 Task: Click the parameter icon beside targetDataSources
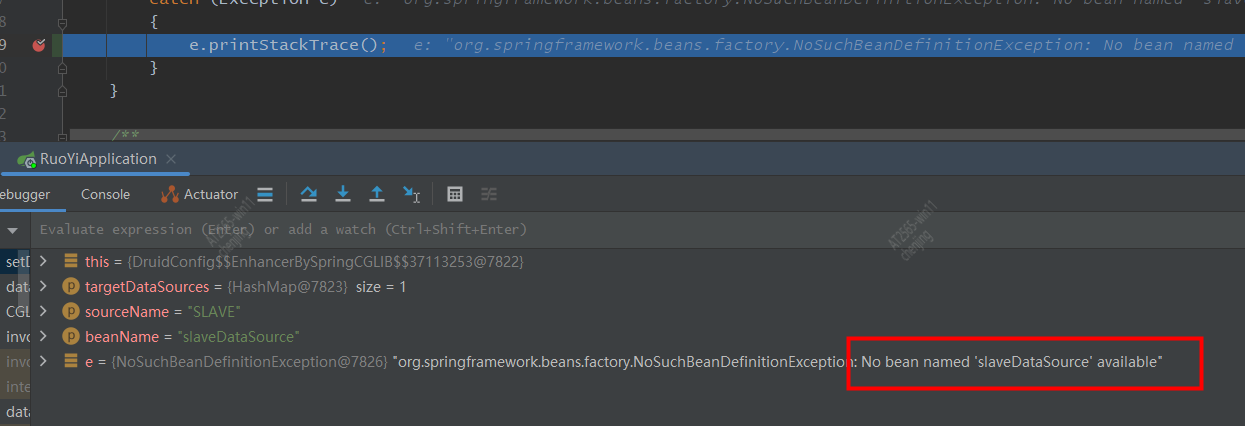coord(70,287)
